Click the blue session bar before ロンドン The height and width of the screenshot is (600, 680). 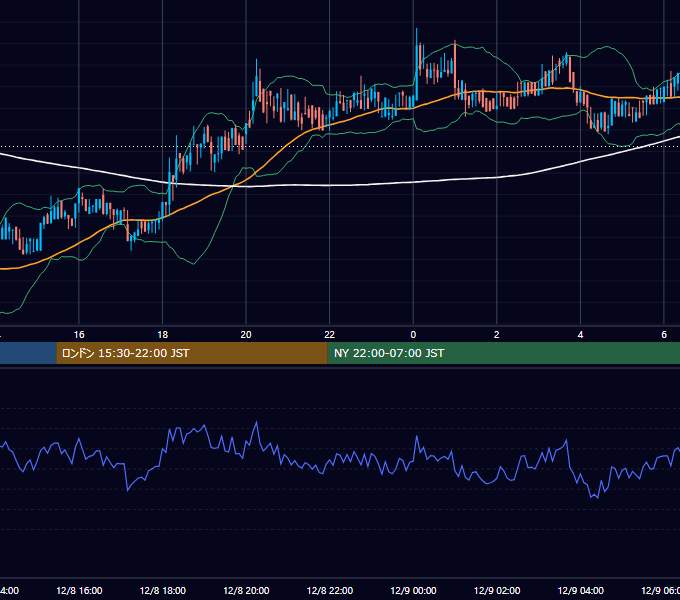click(28, 353)
